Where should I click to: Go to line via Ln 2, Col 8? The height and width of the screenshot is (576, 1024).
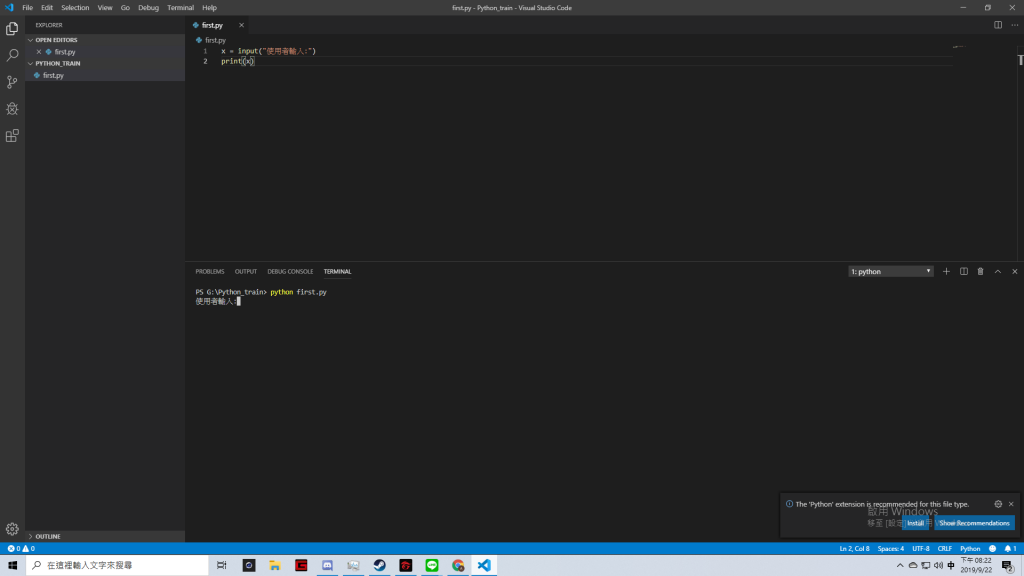(x=854, y=549)
